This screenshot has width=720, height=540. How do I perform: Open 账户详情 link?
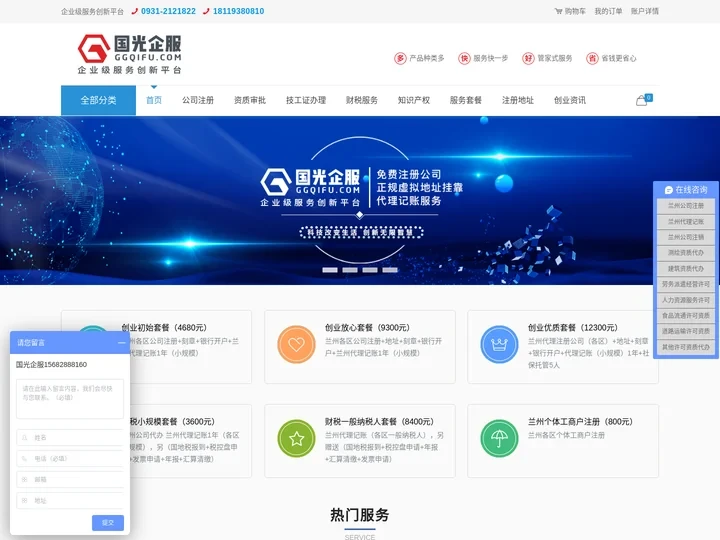click(x=645, y=11)
